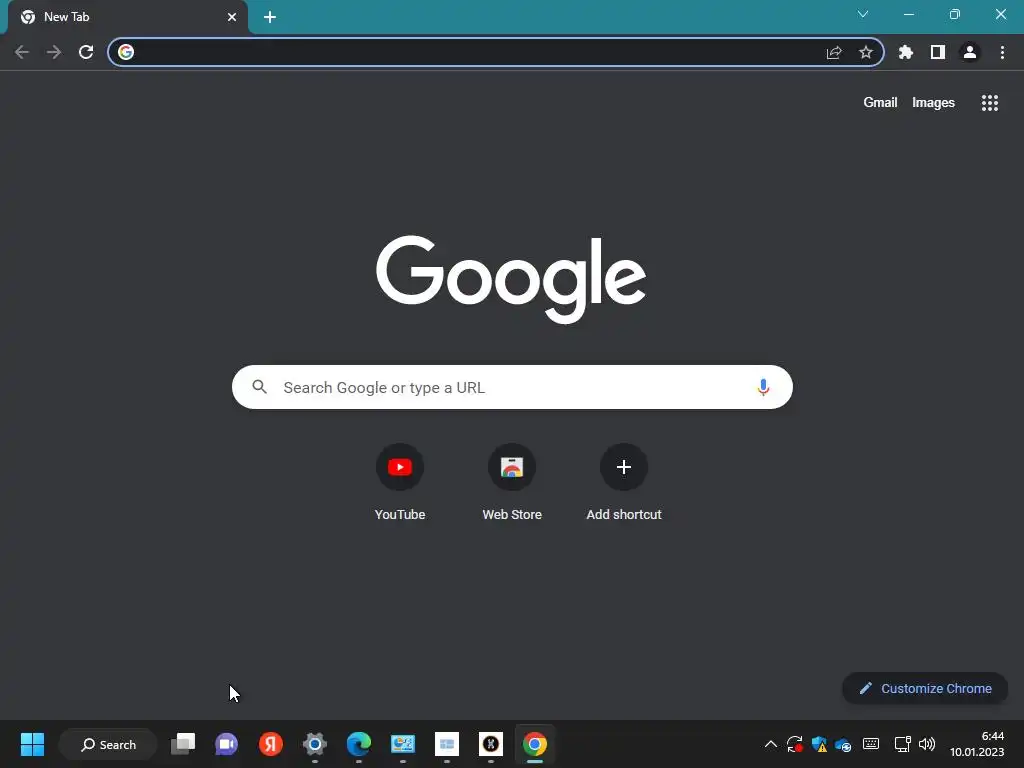
Task: Switch to Microsoft Edge on the taskbar
Action: coord(359,744)
